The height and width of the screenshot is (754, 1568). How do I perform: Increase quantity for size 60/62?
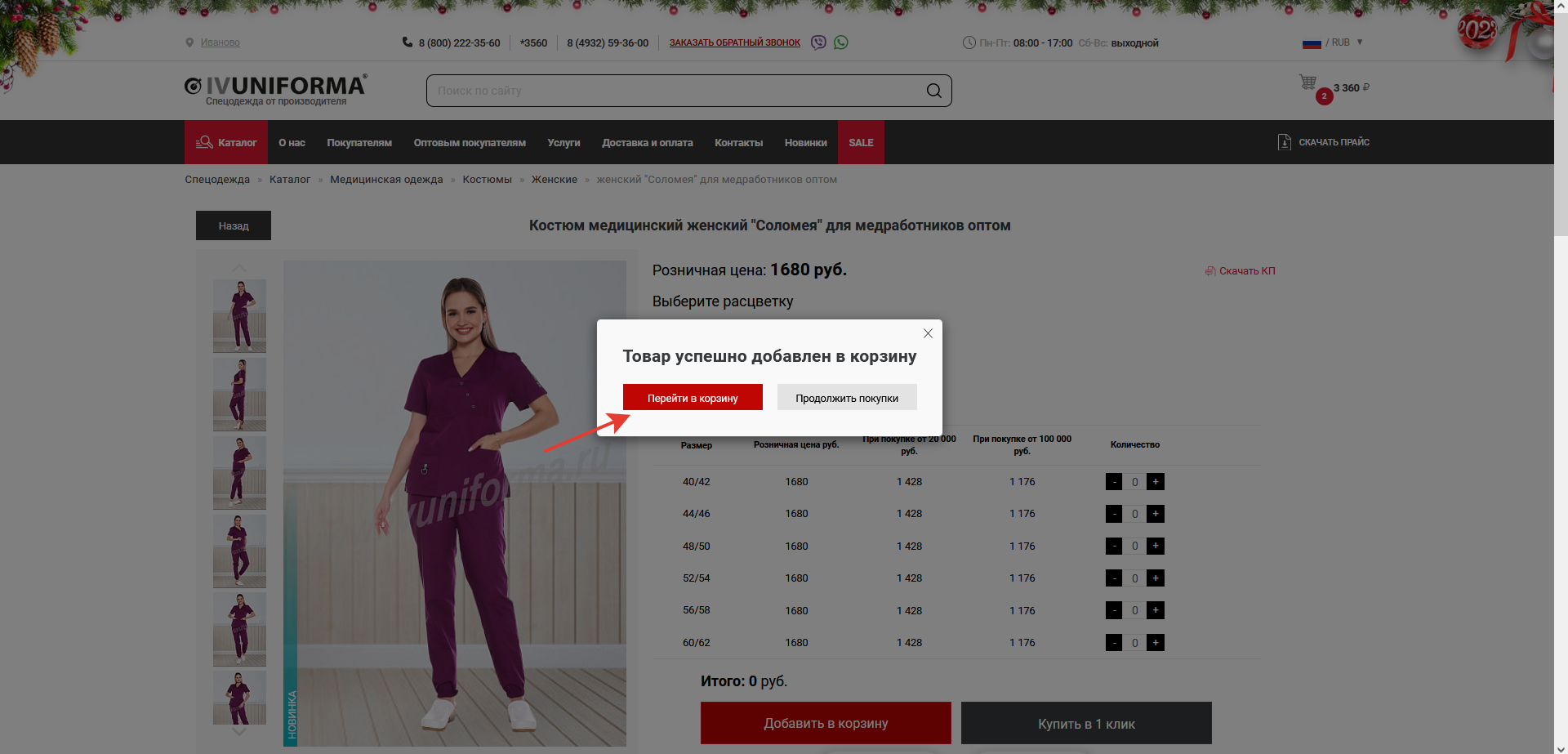(1156, 643)
